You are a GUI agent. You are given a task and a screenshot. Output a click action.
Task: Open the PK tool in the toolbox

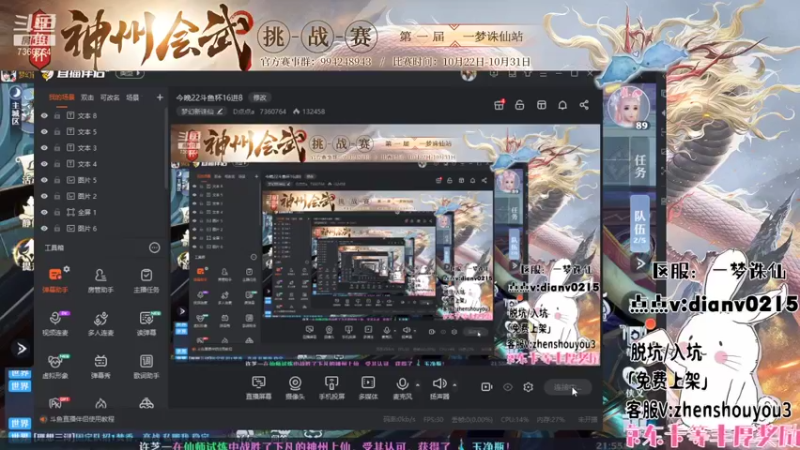pos(55,403)
